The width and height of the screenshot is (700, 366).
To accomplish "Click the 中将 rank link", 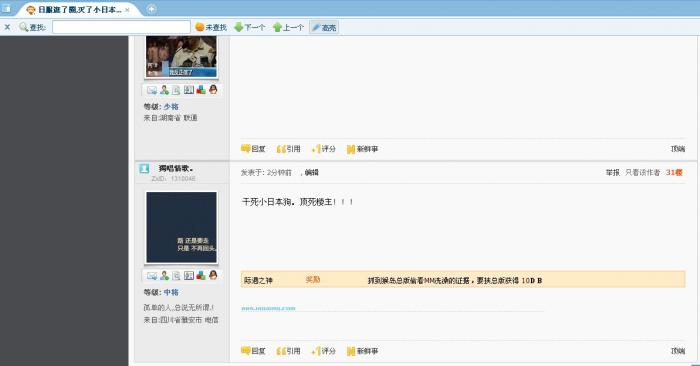I will [x=171, y=292].
